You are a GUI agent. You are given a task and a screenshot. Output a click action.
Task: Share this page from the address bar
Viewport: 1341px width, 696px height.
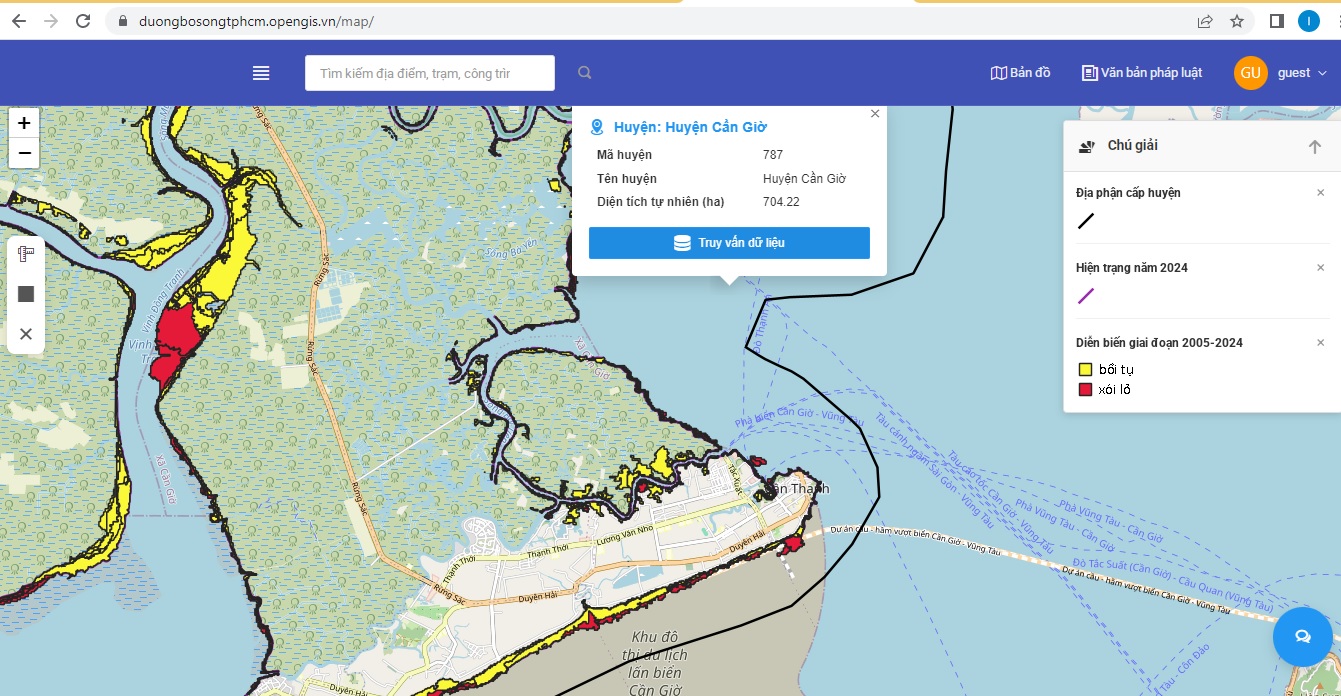pyautogui.click(x=1205, y=21)
